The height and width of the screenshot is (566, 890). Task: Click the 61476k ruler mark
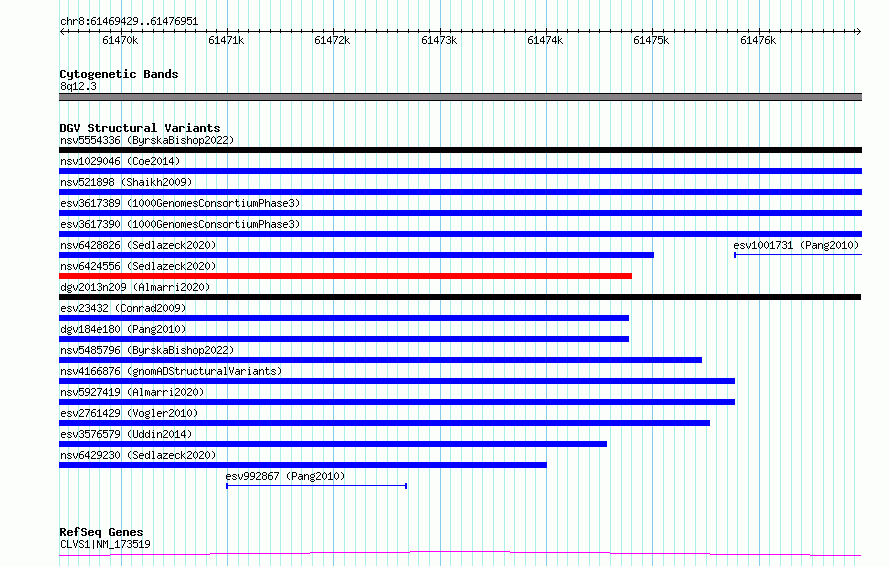click(x=758, y=40)
